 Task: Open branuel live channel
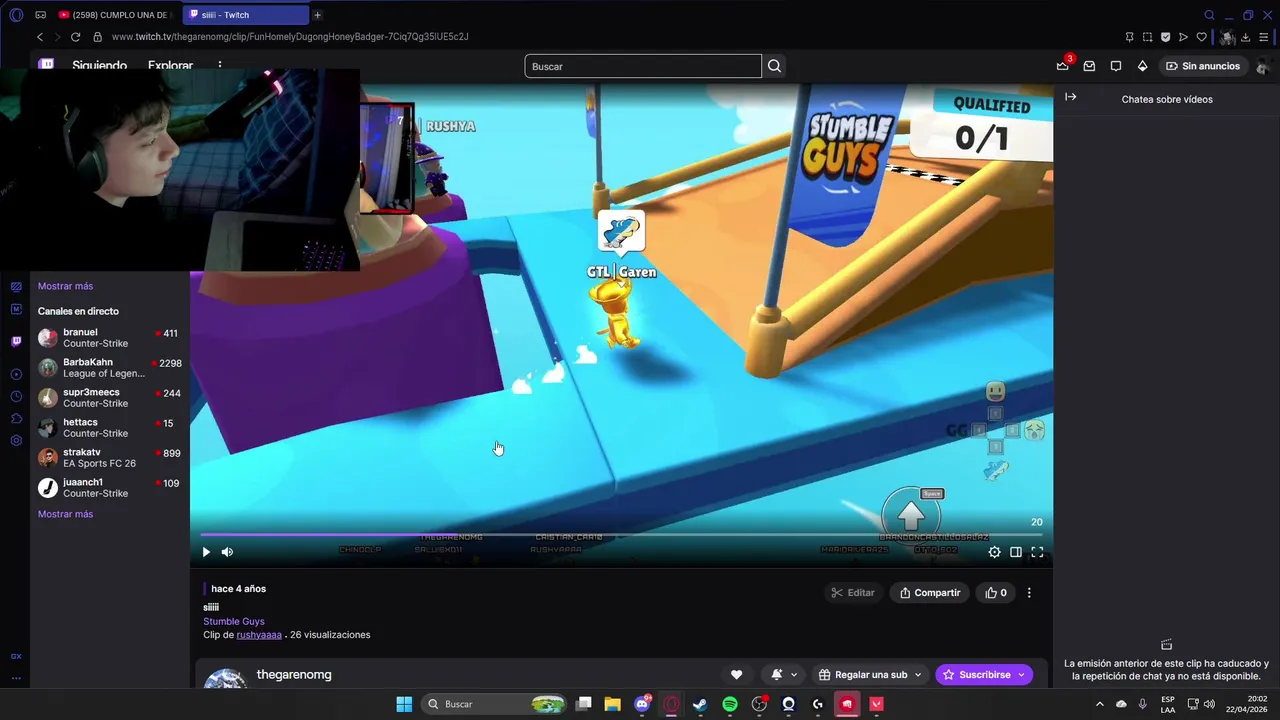(110, 338)
